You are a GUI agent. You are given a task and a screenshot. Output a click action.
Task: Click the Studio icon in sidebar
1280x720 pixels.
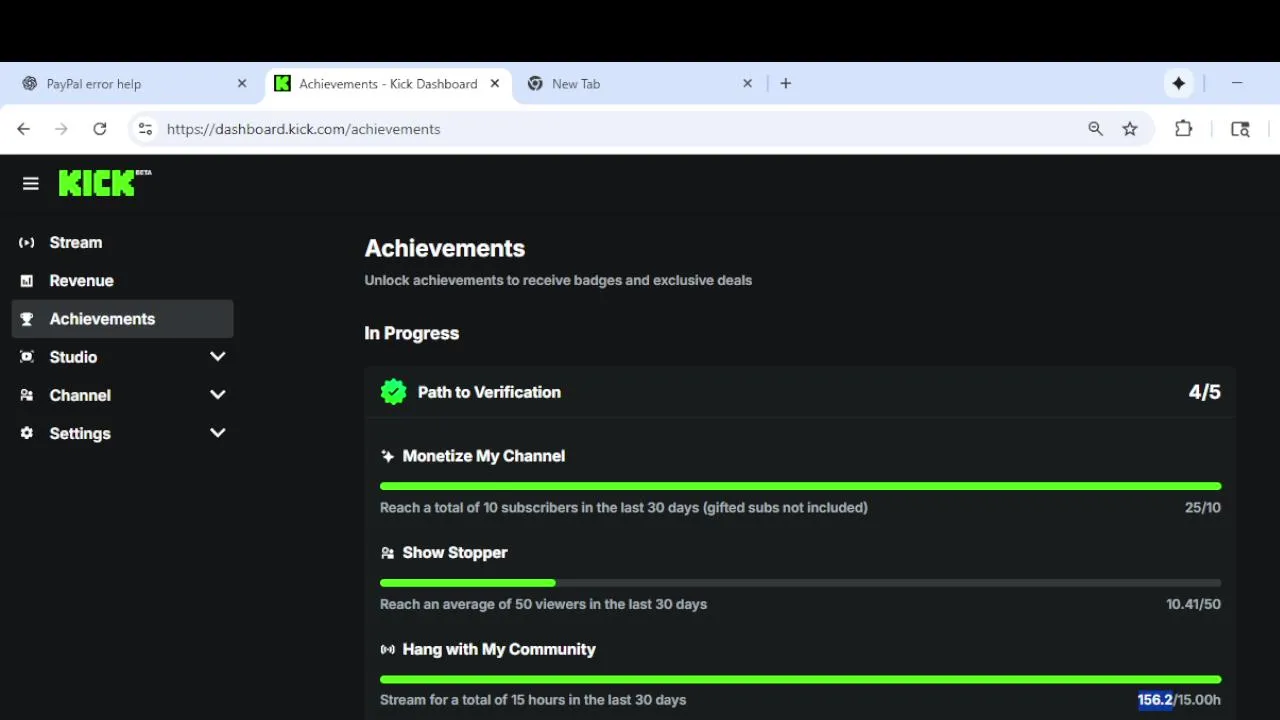(x=27, y=357)
